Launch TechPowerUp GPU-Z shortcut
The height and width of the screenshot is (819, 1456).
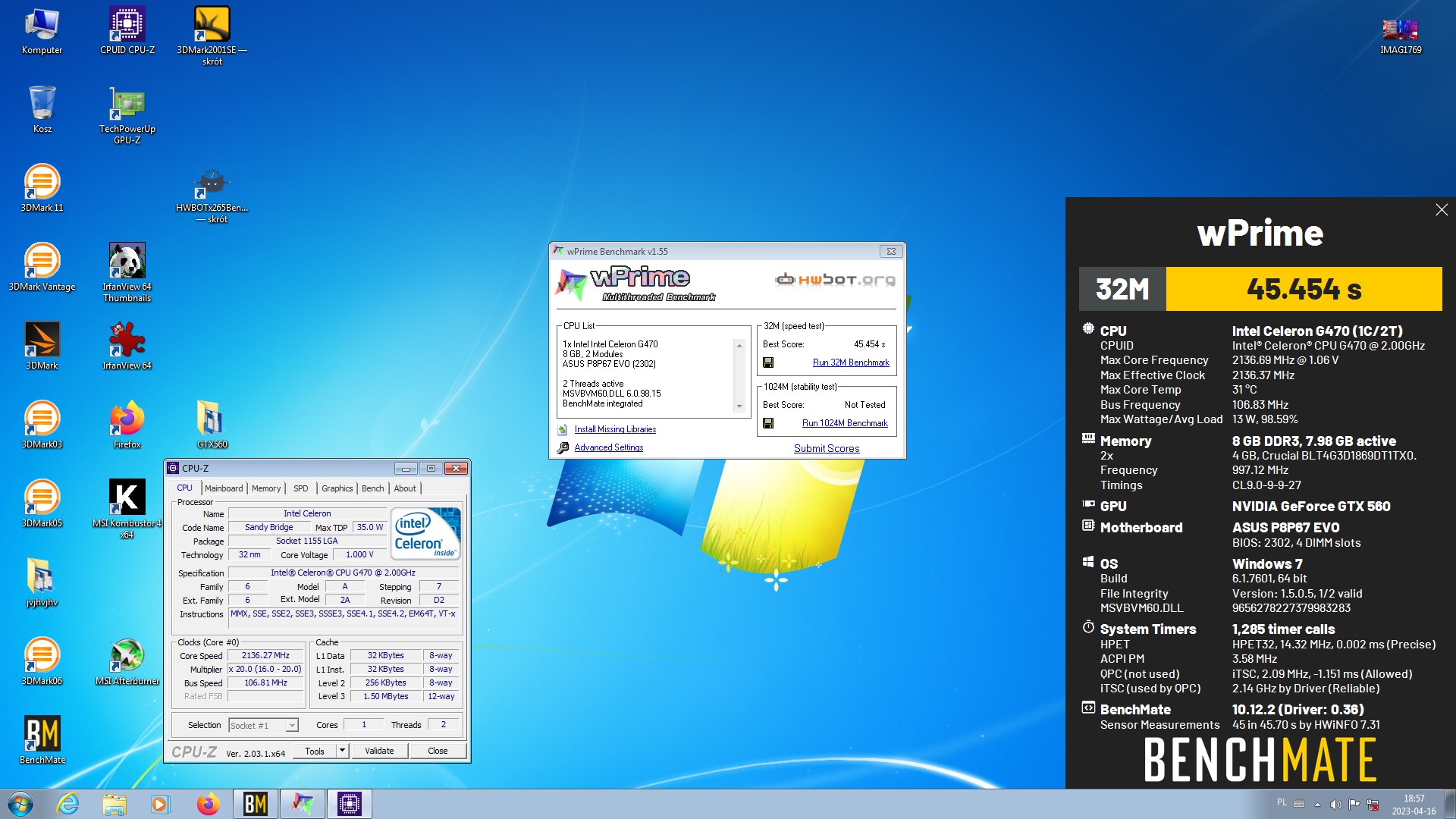[127, 115]
